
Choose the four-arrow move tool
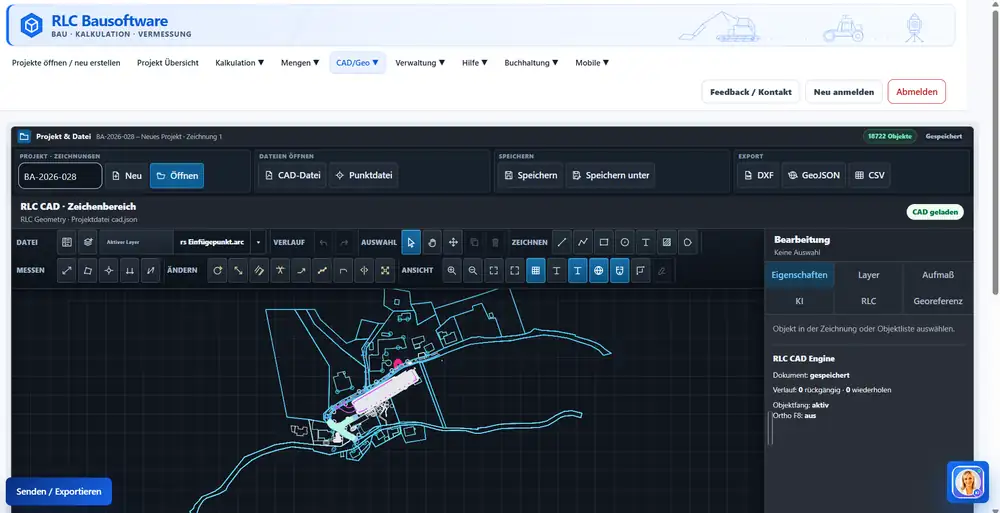pos(453,242)
